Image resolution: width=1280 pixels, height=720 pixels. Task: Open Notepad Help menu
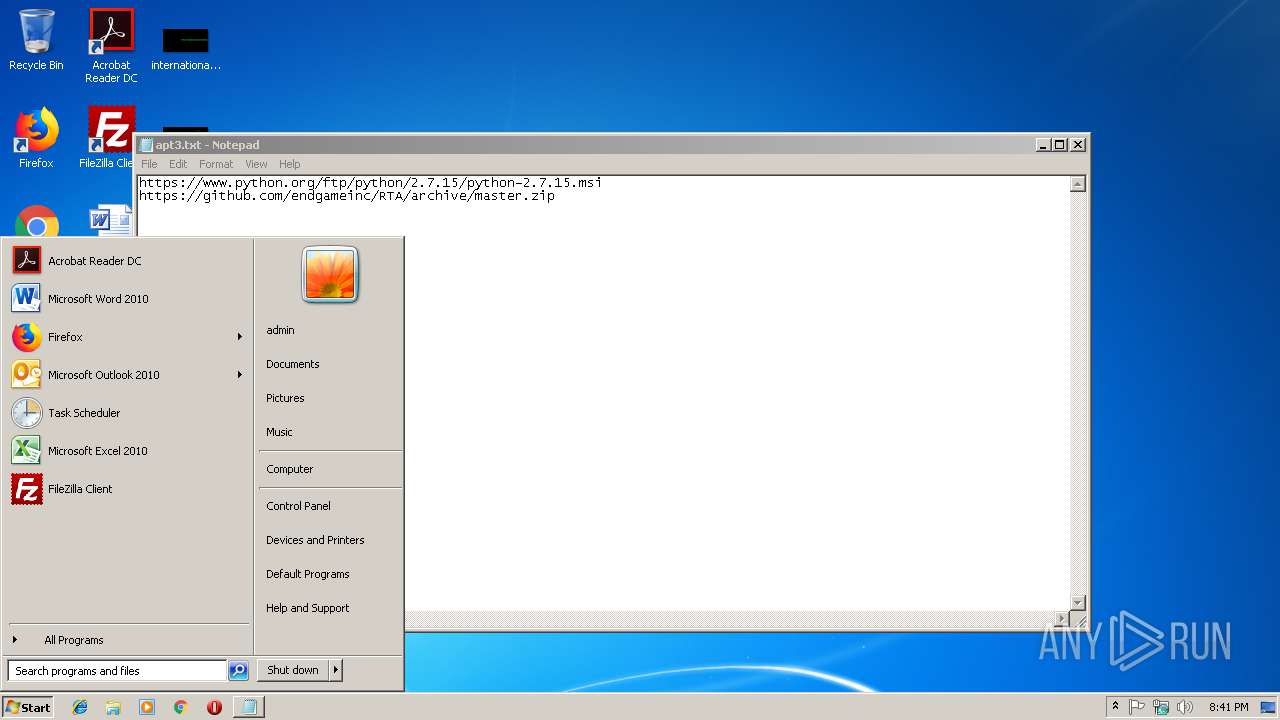289,164
